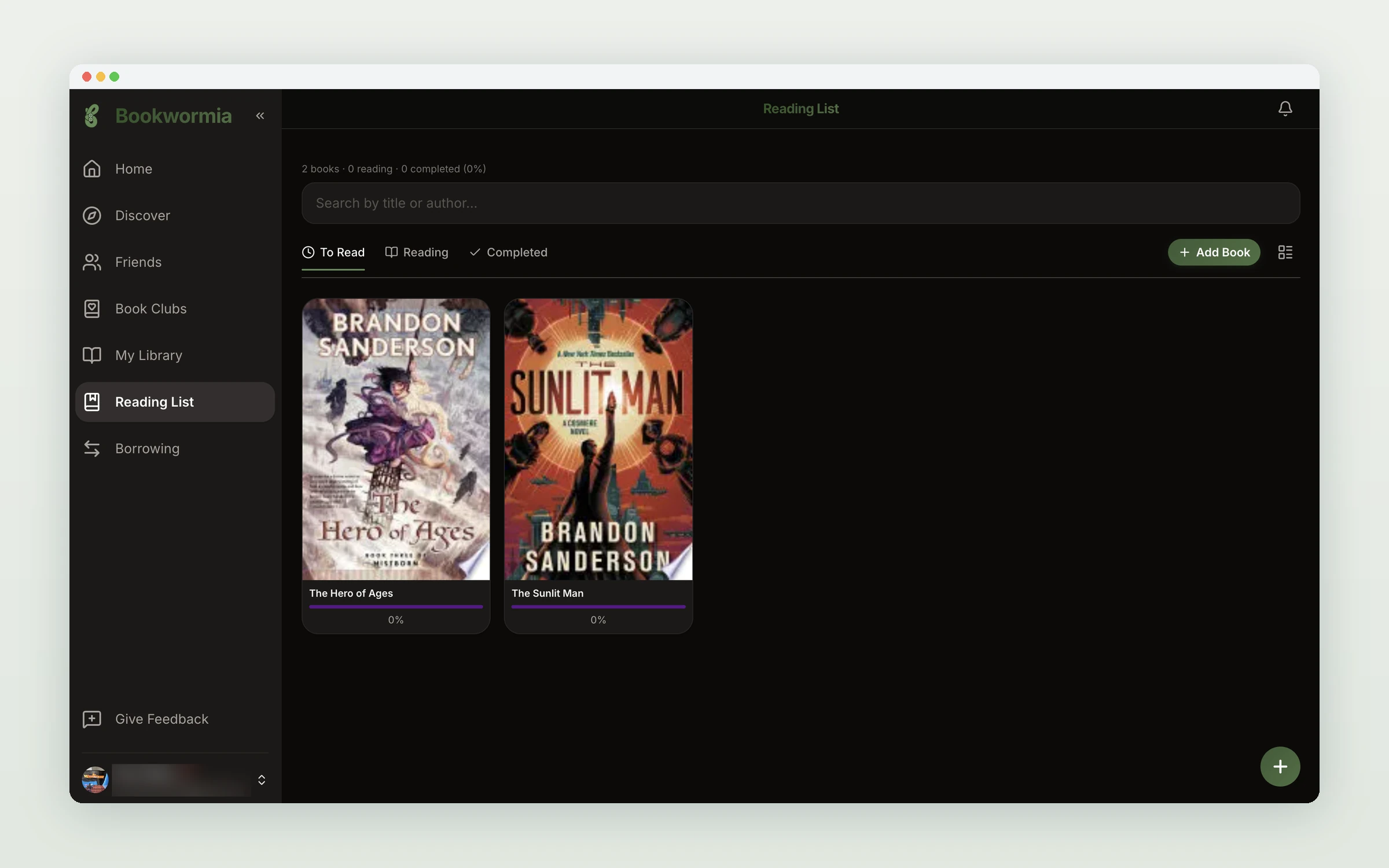
Task: Click the Reading List header title
Action: click(800, 108)
